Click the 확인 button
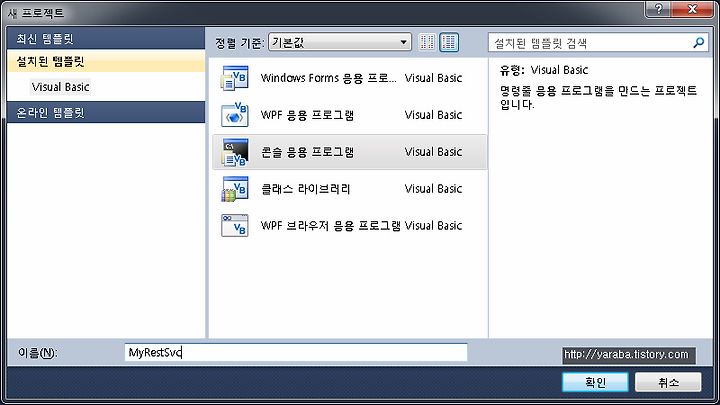This screenshot has height=405, width=720. [x=595, y=382]
